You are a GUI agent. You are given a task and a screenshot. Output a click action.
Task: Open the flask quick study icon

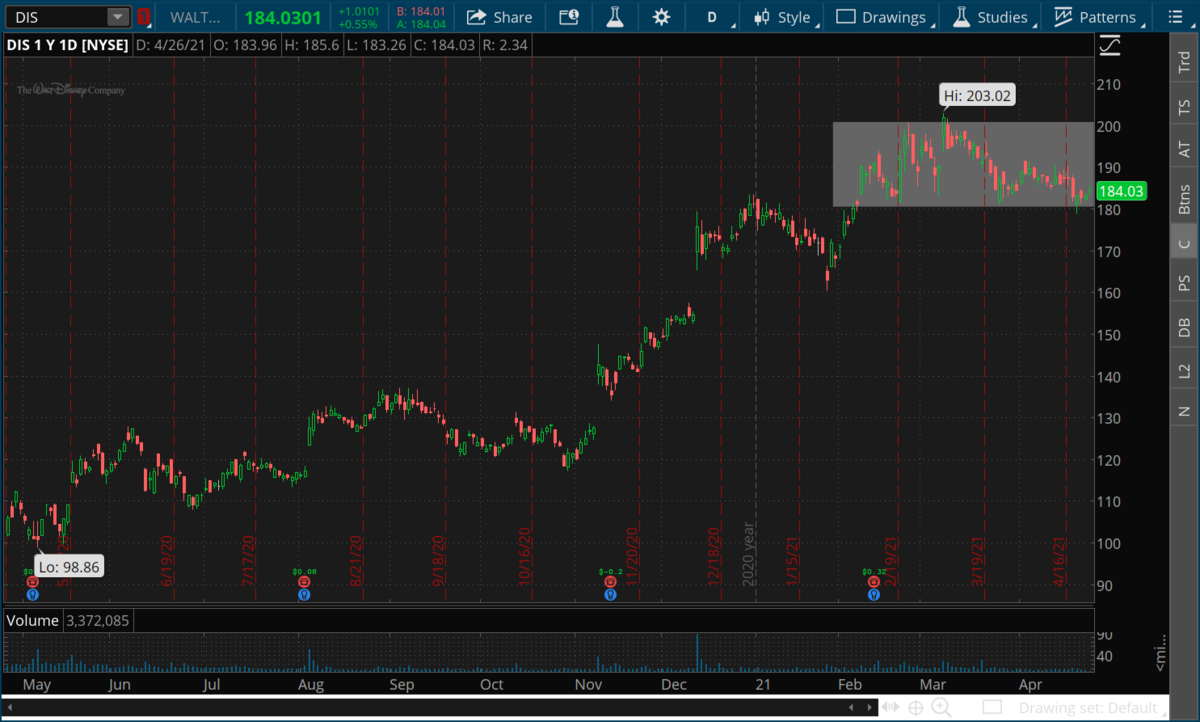coord(614,17)
